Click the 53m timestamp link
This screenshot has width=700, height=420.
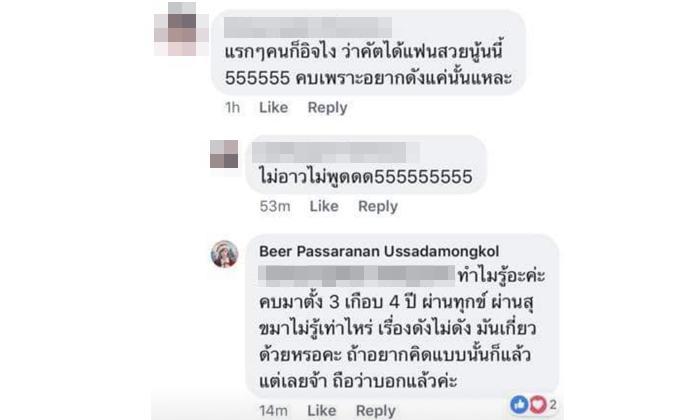(x=275, y=206)
